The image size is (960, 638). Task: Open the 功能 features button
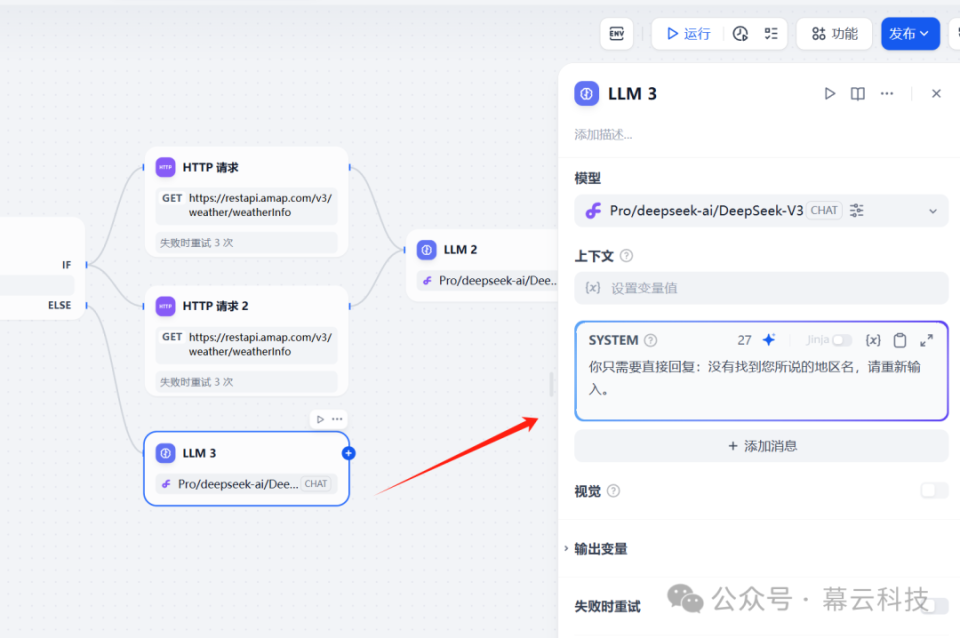(834, 34)
